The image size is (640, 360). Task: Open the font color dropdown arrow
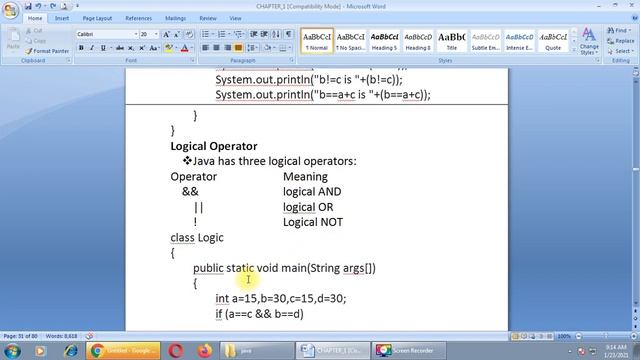(x=192, y=48)
